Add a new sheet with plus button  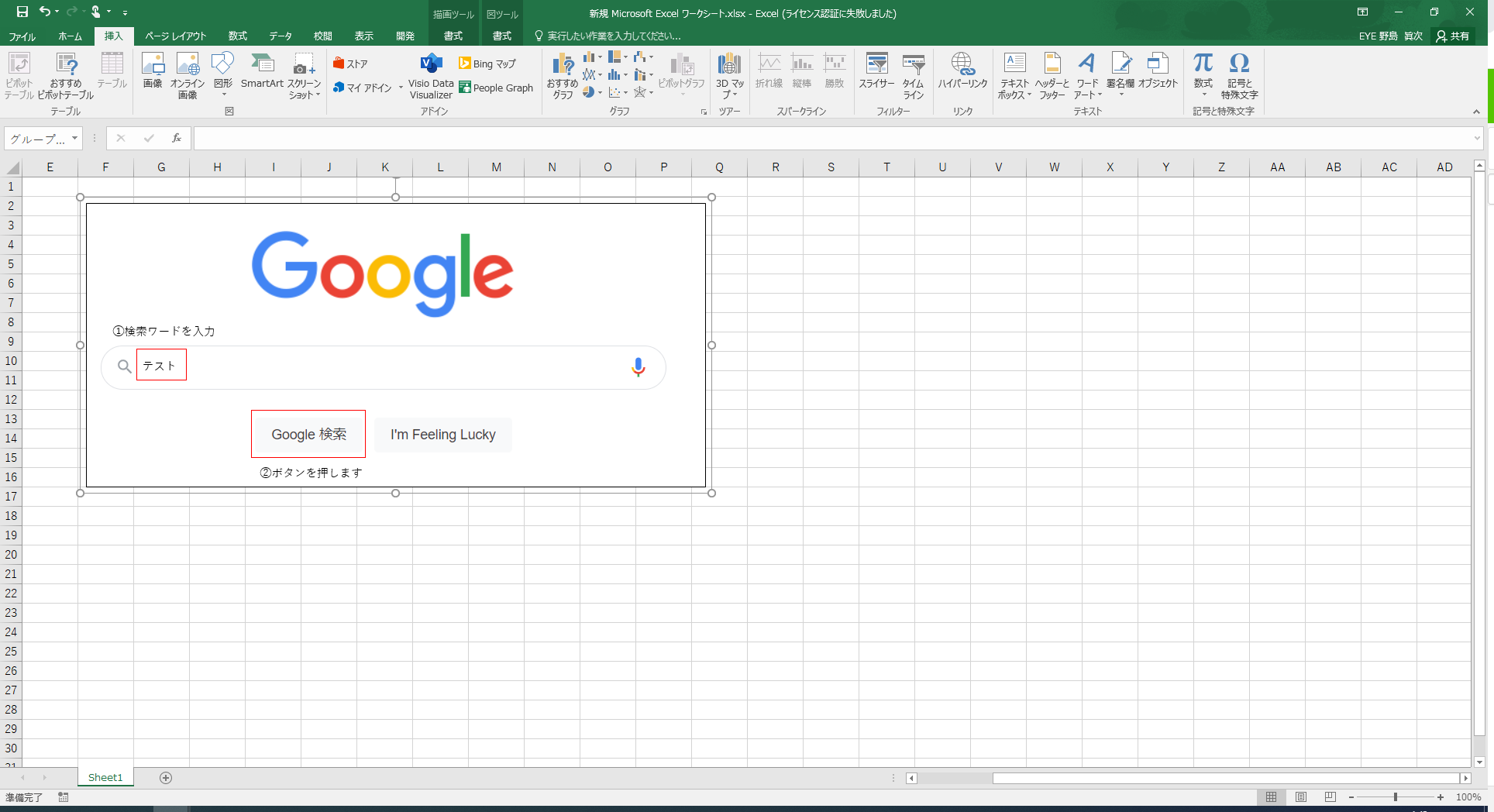(x=166, y=778)
